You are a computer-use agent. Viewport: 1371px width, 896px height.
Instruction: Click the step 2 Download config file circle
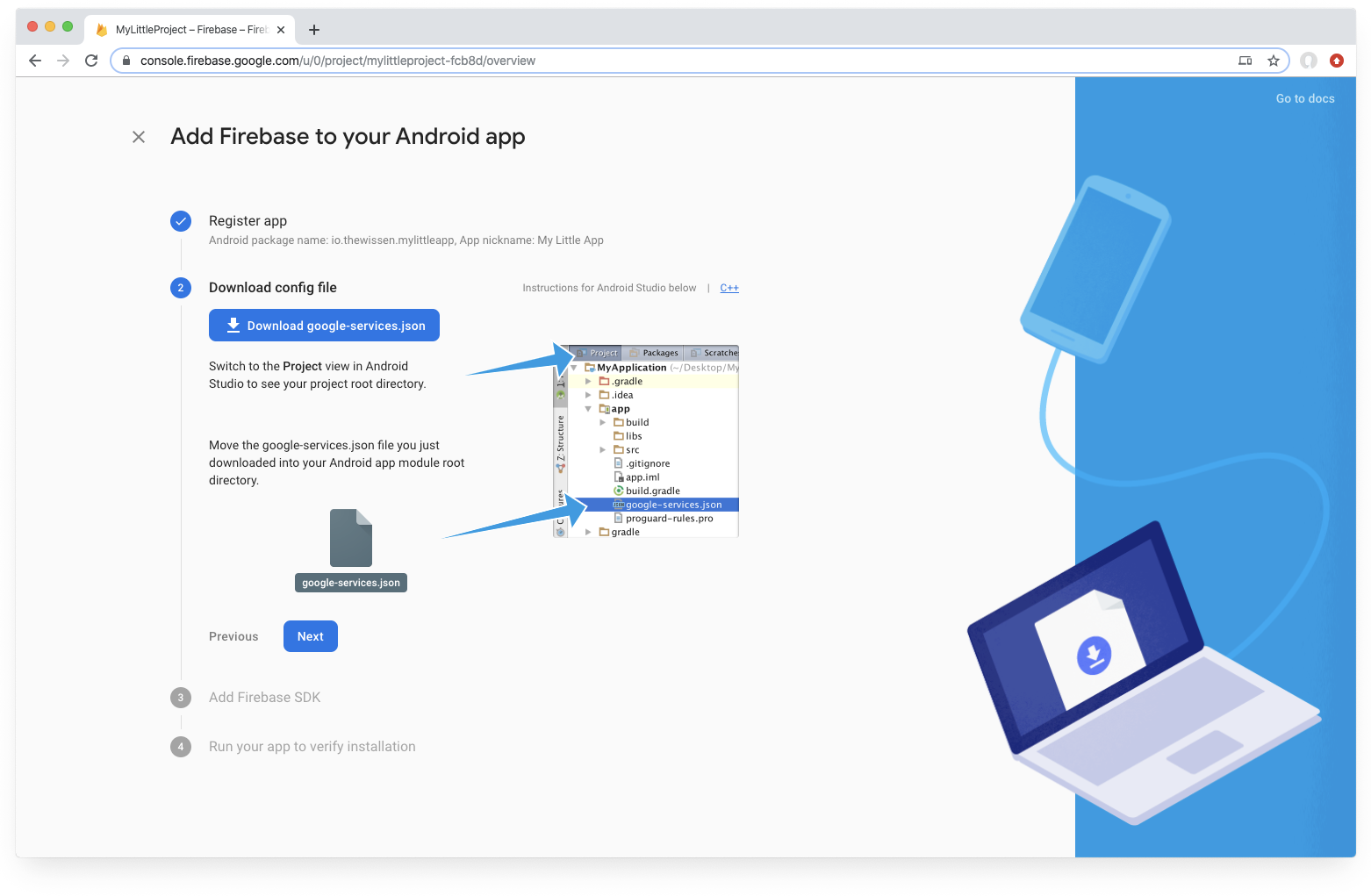click(x=180, y=287)
